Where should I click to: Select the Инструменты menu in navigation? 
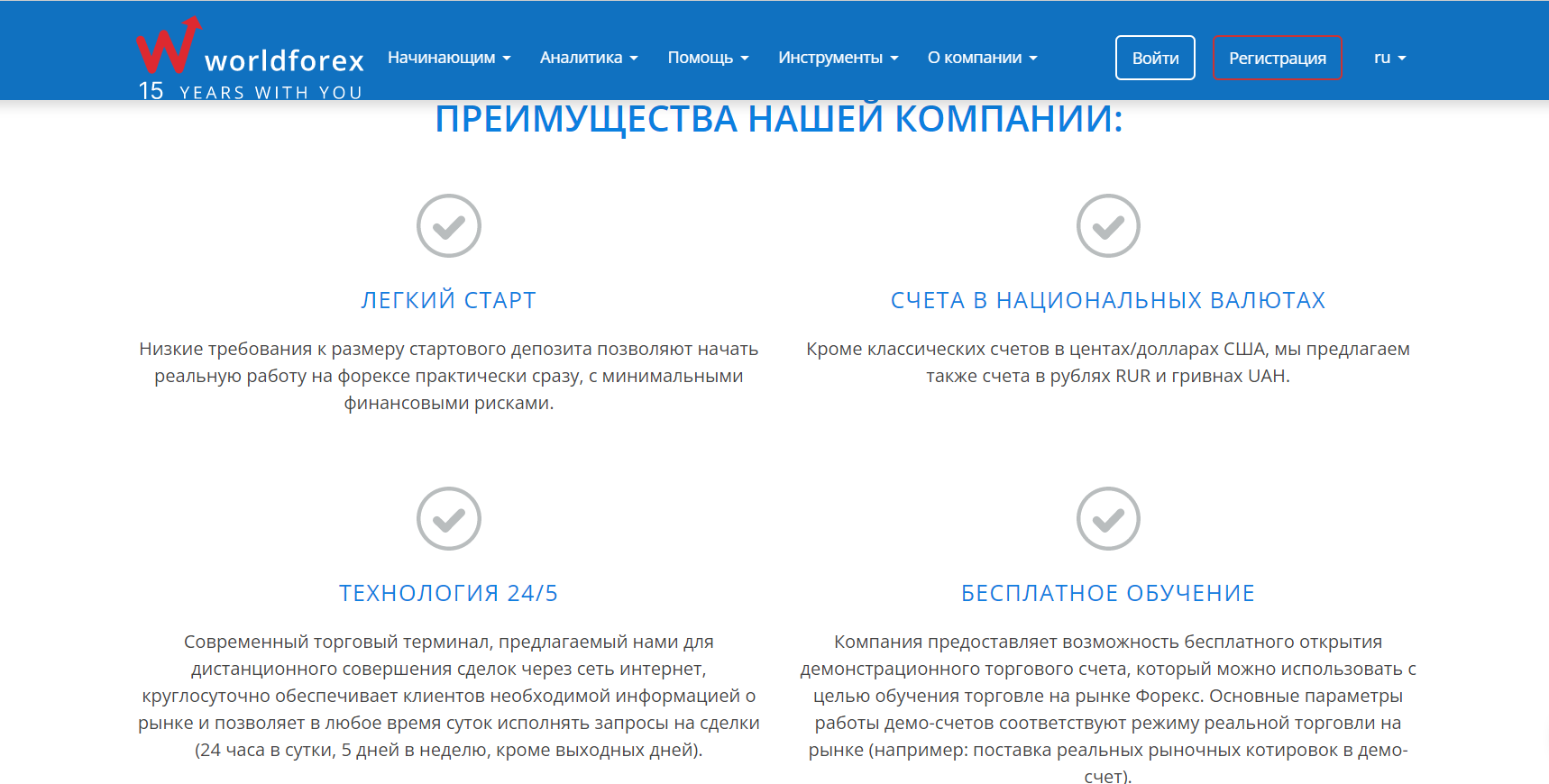(838, 58)
